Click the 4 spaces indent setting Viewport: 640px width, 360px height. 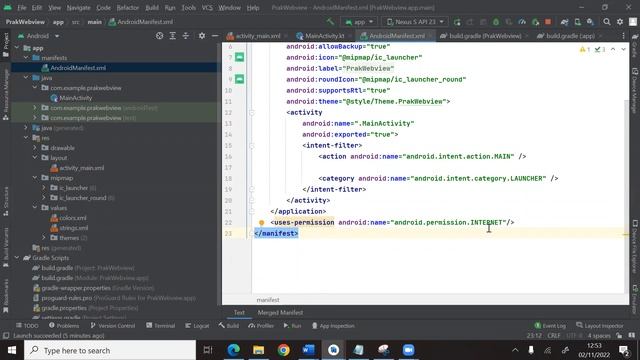click(x=599, y=336)
